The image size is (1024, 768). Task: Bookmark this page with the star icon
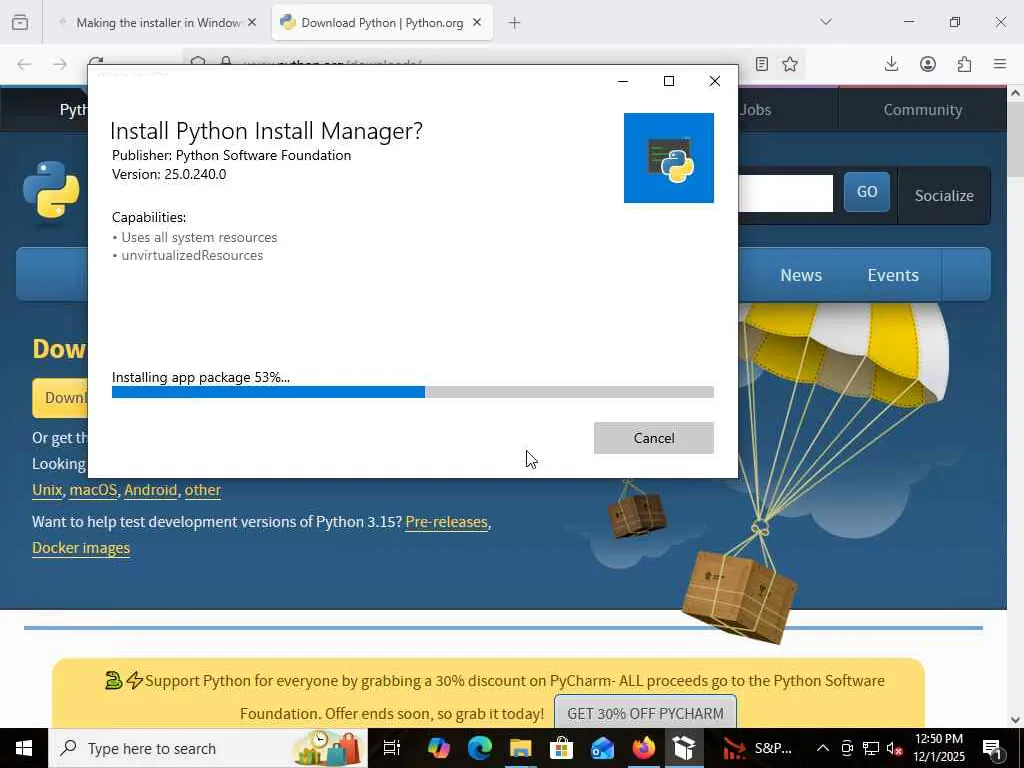(790, 64)
